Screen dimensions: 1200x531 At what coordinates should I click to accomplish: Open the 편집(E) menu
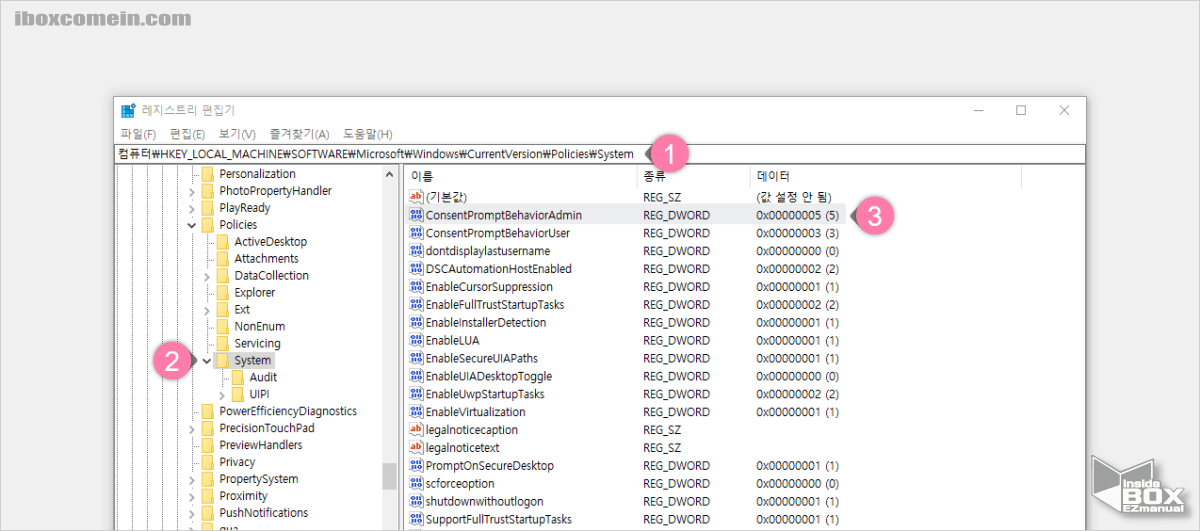pyautogui.click(x=187, y=134)
